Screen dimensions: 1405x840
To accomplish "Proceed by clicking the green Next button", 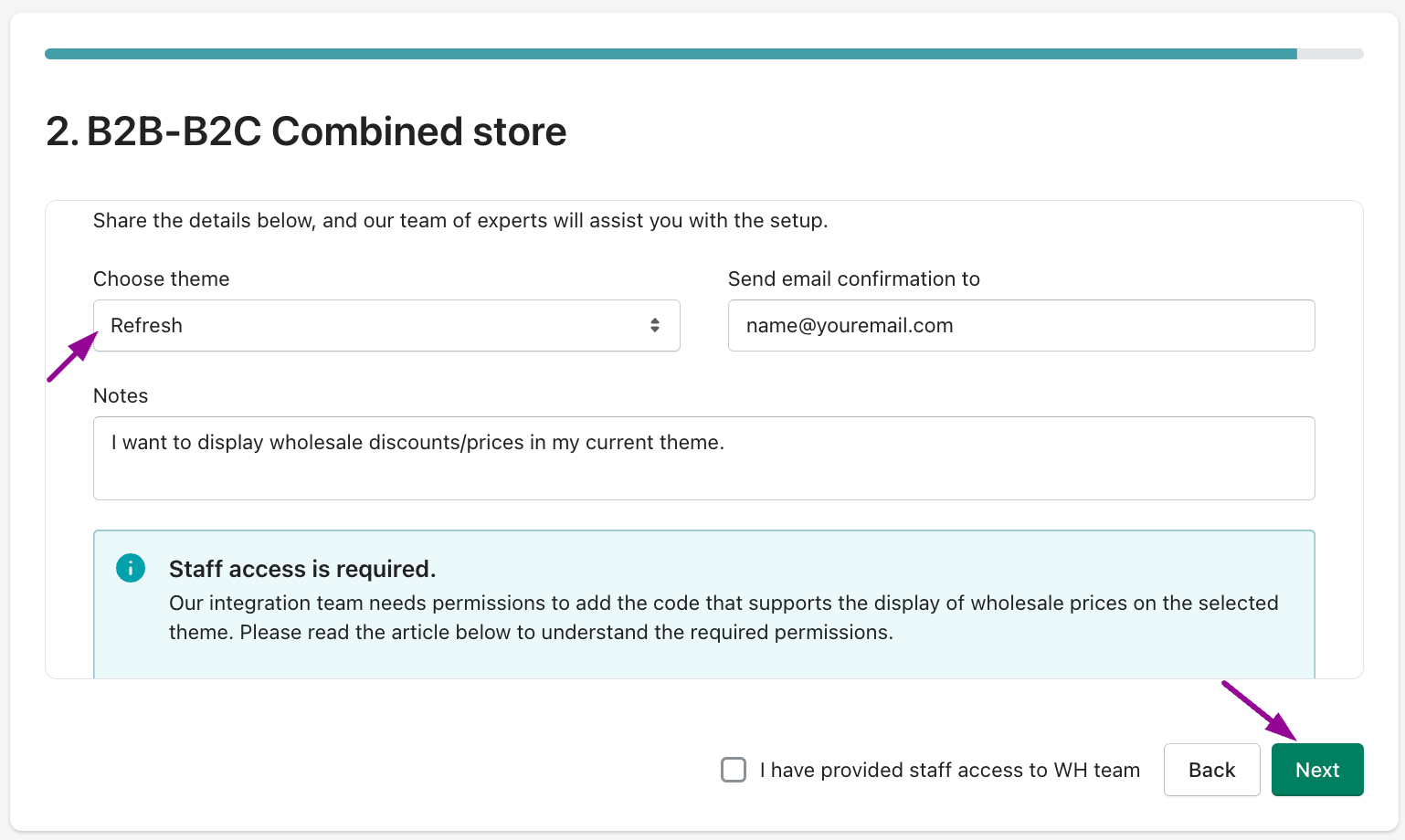I will (x=1316, y=770).
